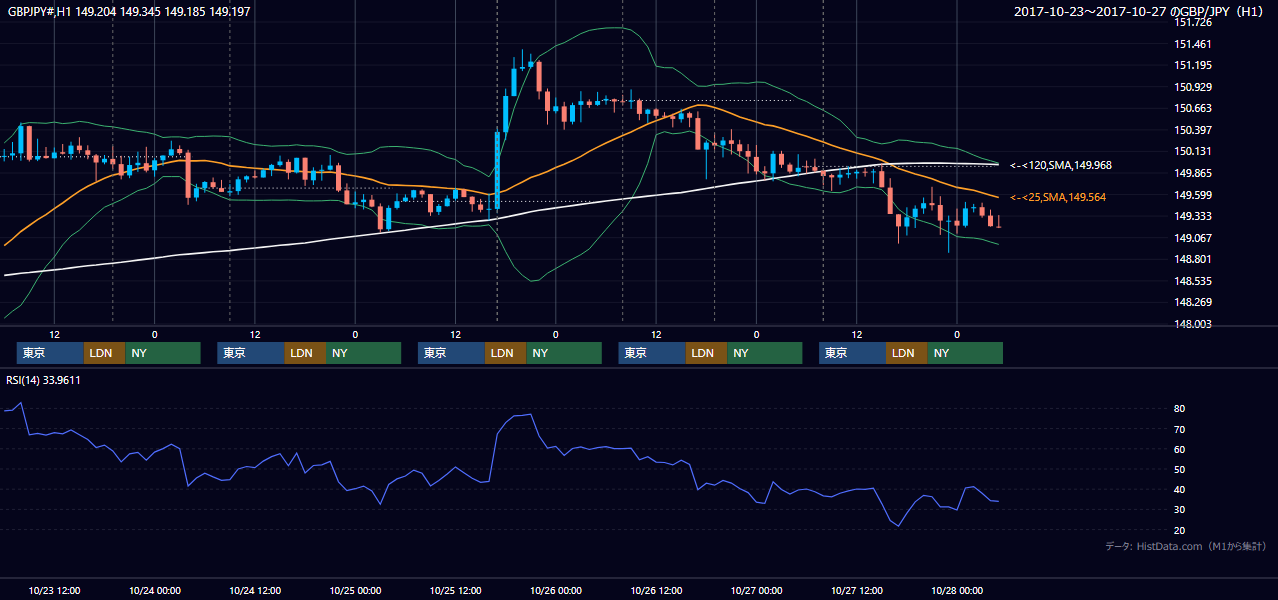Select the 10/26 12:00 date axis label
The height and width of the screenshot is (600, 1278).
(x=657, y=590)
